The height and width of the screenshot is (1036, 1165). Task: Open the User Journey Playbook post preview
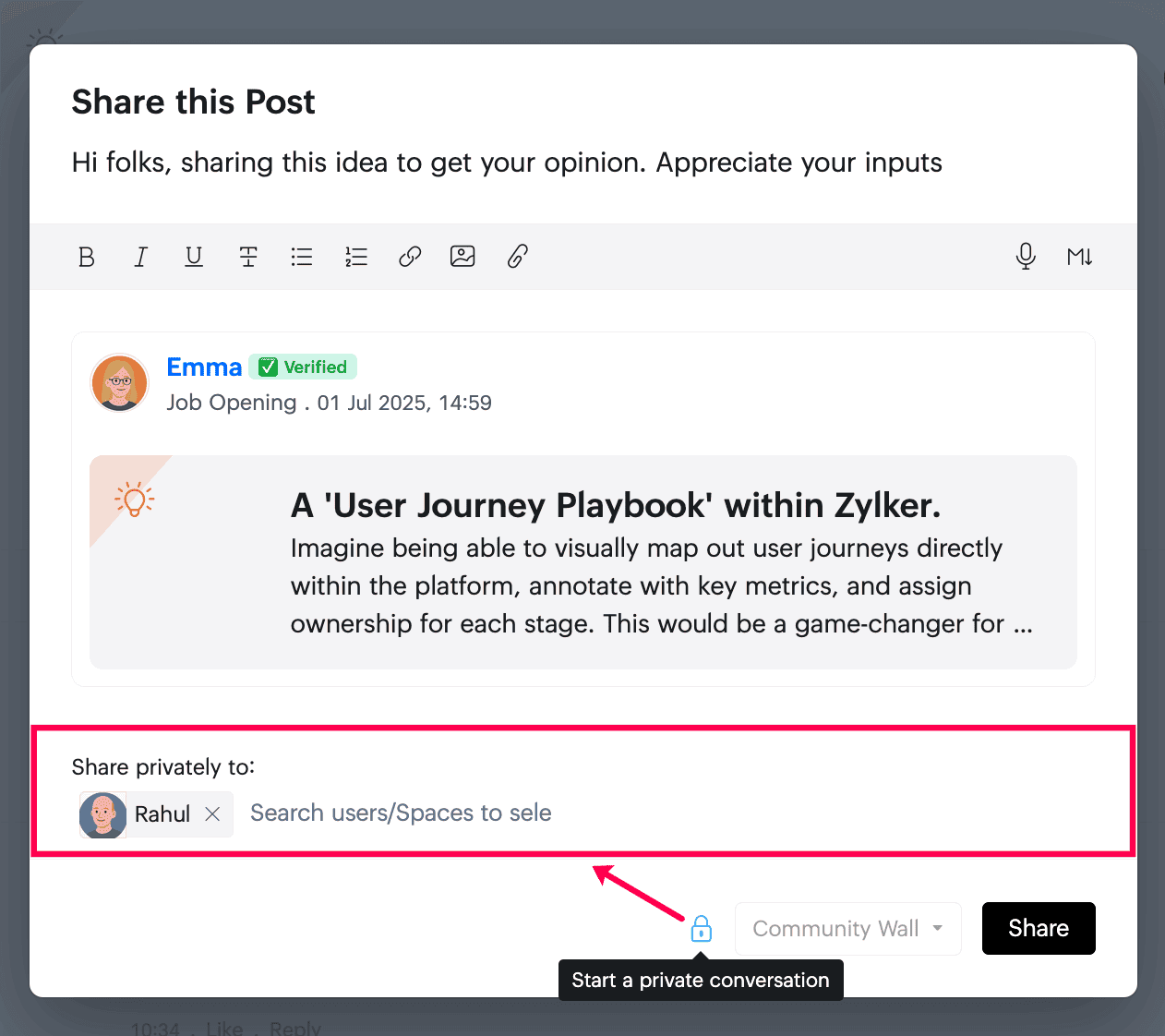tap(583, 561)
